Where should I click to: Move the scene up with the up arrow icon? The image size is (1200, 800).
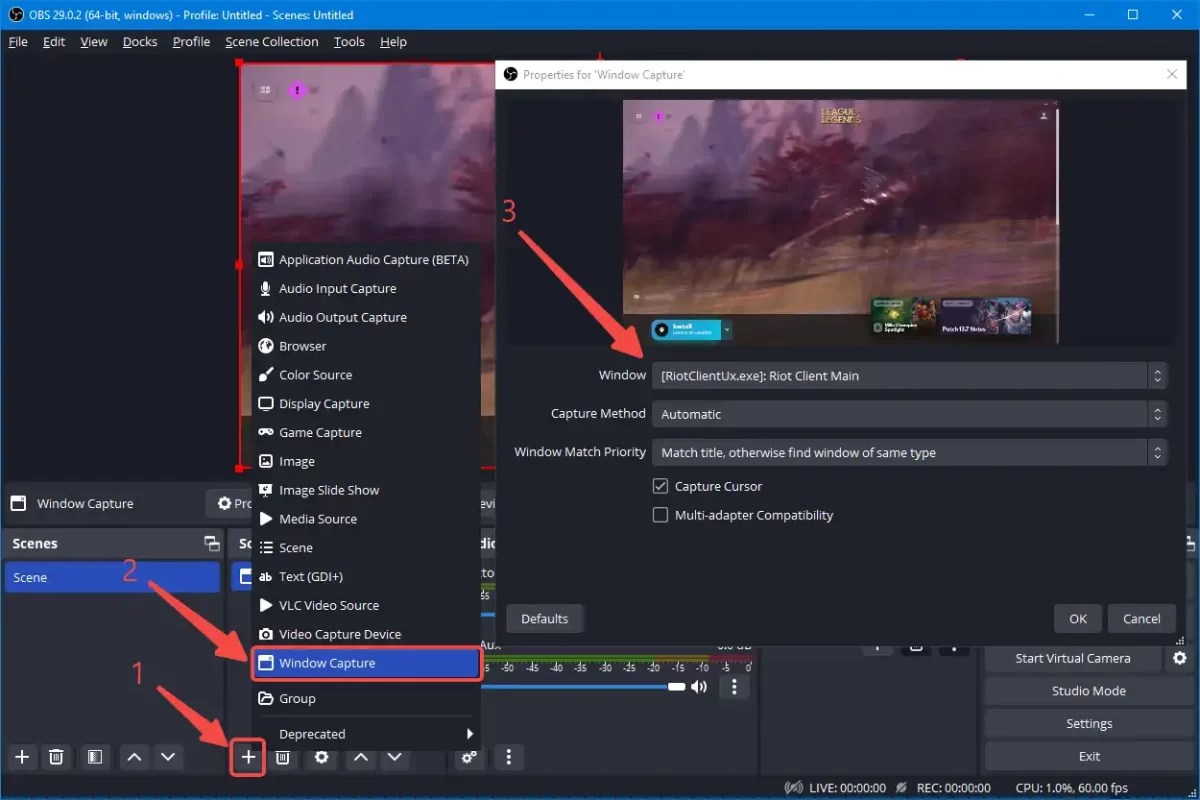tap(134, 757)
